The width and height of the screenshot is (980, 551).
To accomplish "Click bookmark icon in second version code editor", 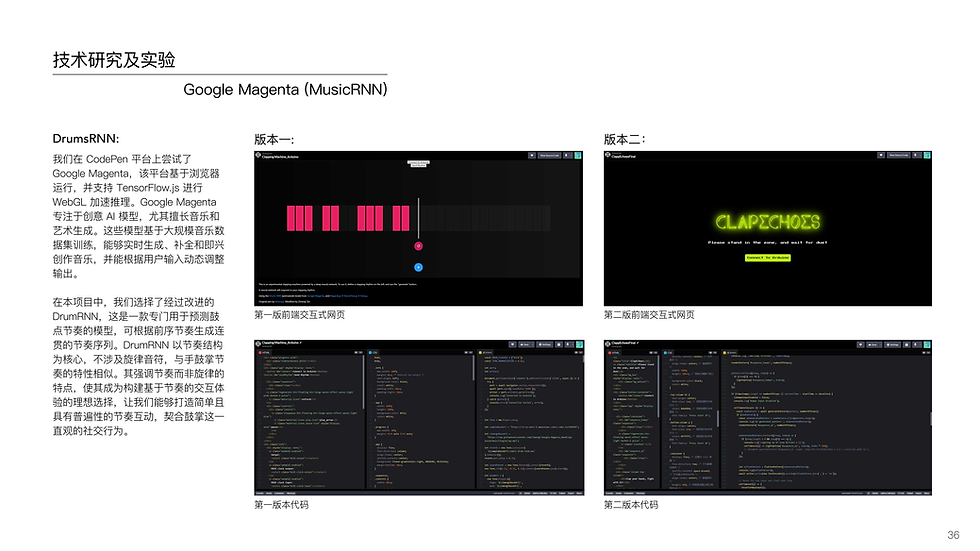I will coord(917,344).
